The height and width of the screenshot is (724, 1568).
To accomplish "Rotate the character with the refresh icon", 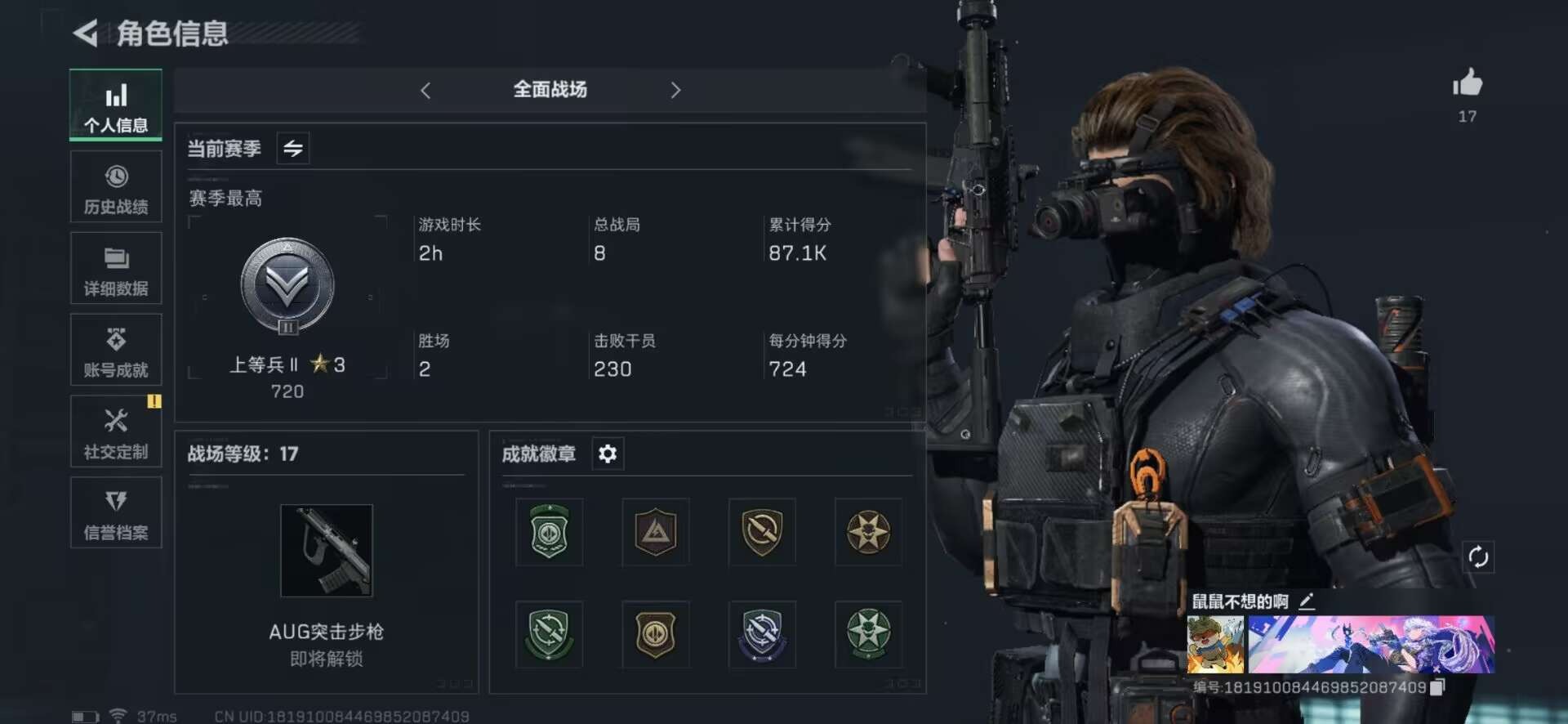I will click(1478, 557).
